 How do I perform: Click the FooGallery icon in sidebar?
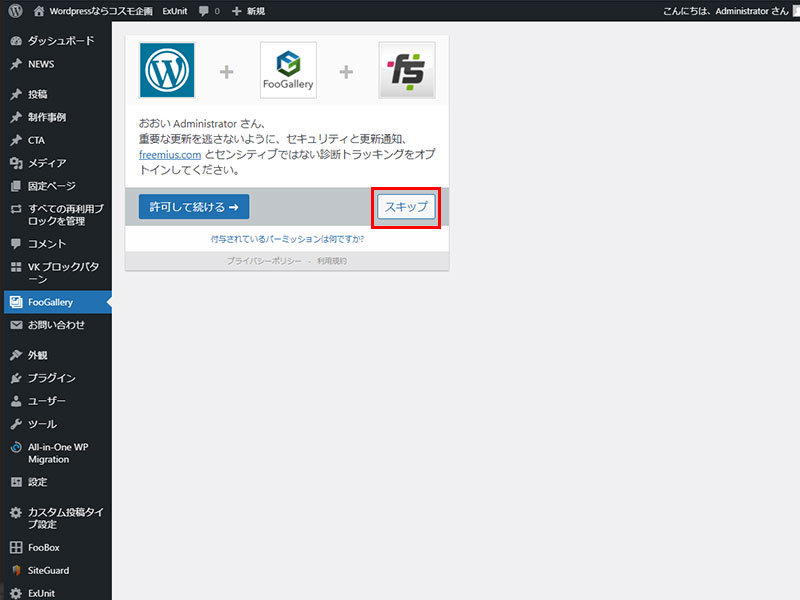tap(16, 302)
